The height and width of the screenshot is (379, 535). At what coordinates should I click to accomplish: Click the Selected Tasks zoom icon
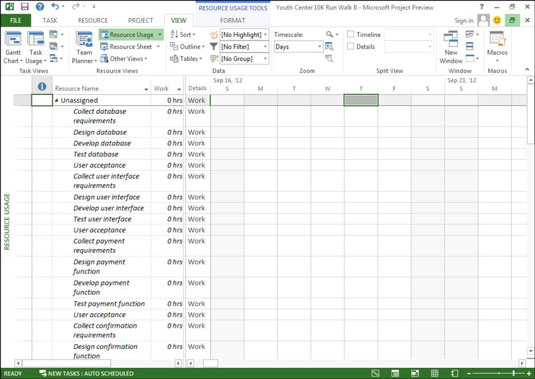point(329,59)
